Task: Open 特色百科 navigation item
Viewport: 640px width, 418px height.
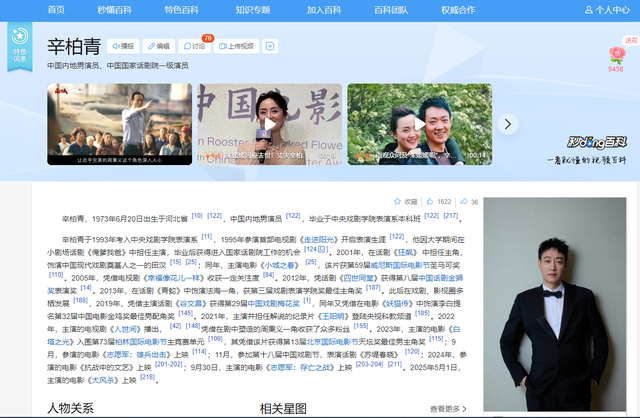Action: 181,10
